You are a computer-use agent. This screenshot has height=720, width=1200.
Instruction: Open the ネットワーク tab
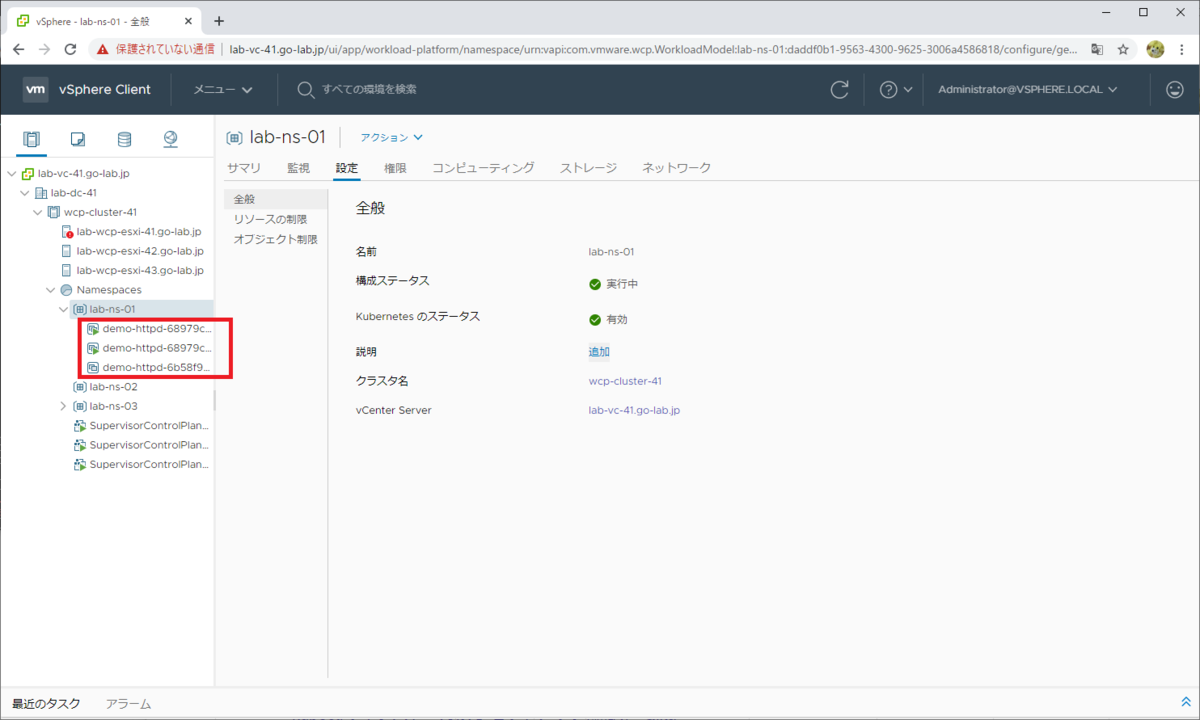[x=676, y=167]
